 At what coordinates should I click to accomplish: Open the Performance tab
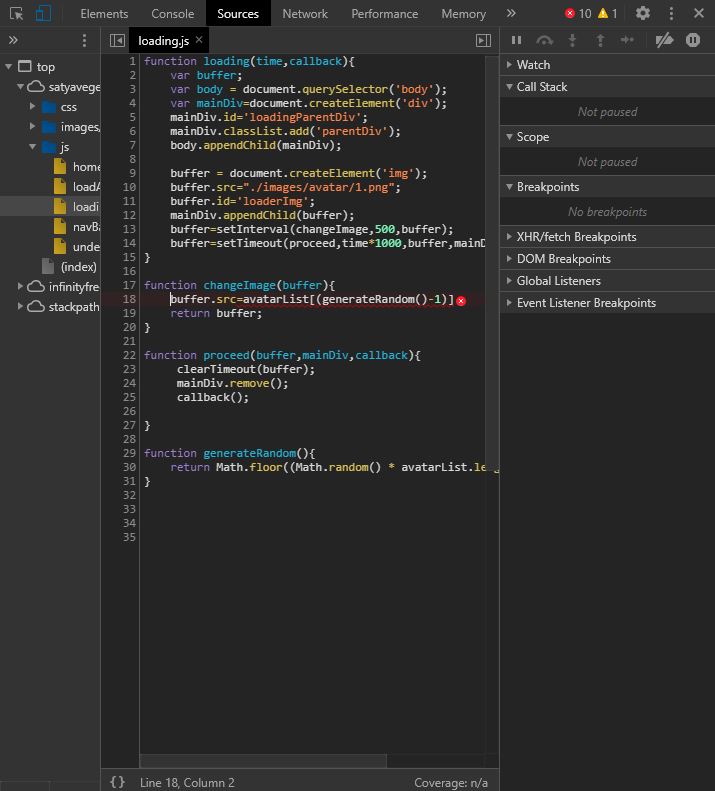(x=384, y=14)
